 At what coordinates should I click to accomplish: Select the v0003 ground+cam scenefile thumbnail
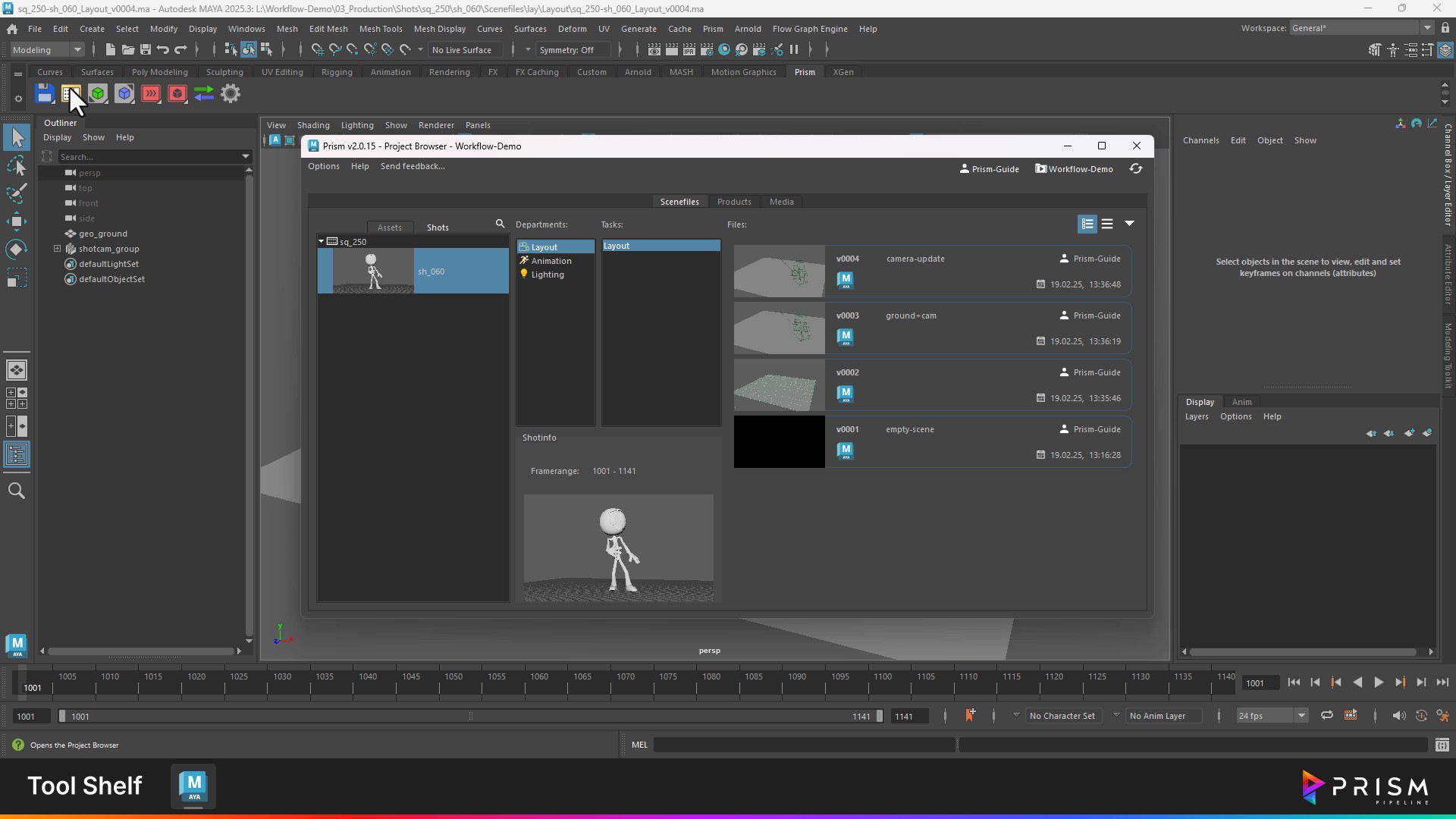(779, 328)
